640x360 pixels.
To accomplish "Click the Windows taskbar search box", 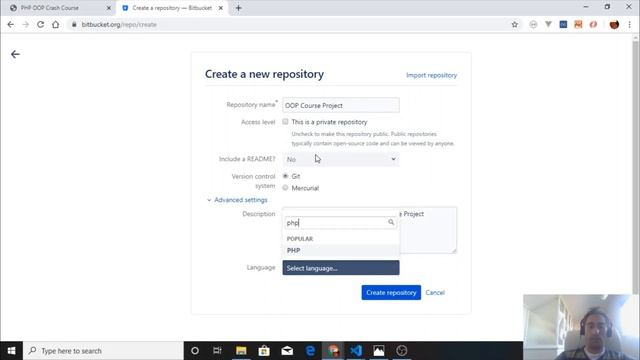I will click(103, 351).
